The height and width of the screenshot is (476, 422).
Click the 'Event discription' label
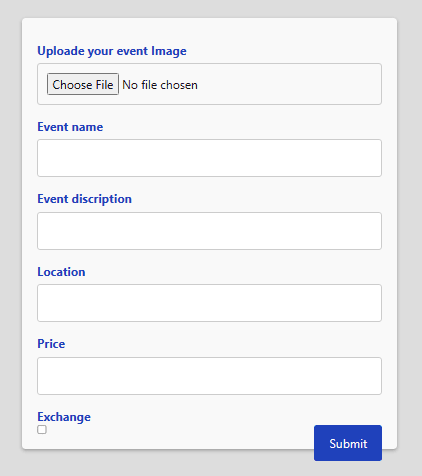click(84, 199)
